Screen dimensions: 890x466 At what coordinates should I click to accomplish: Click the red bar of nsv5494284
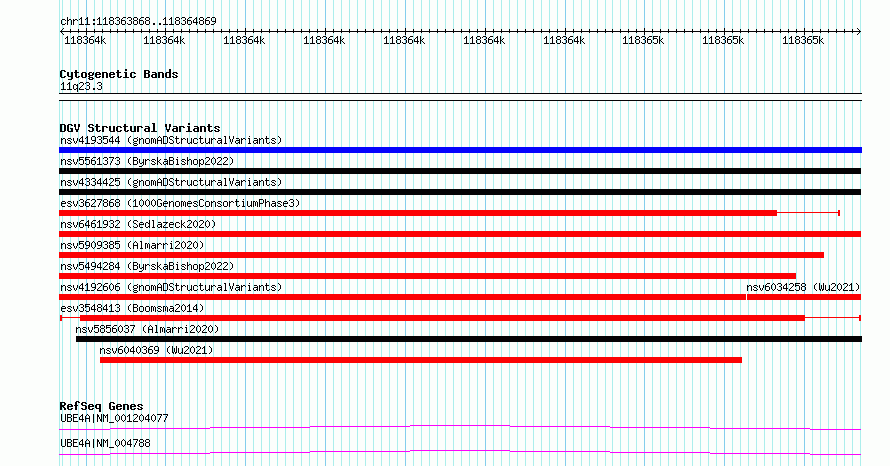427,276
